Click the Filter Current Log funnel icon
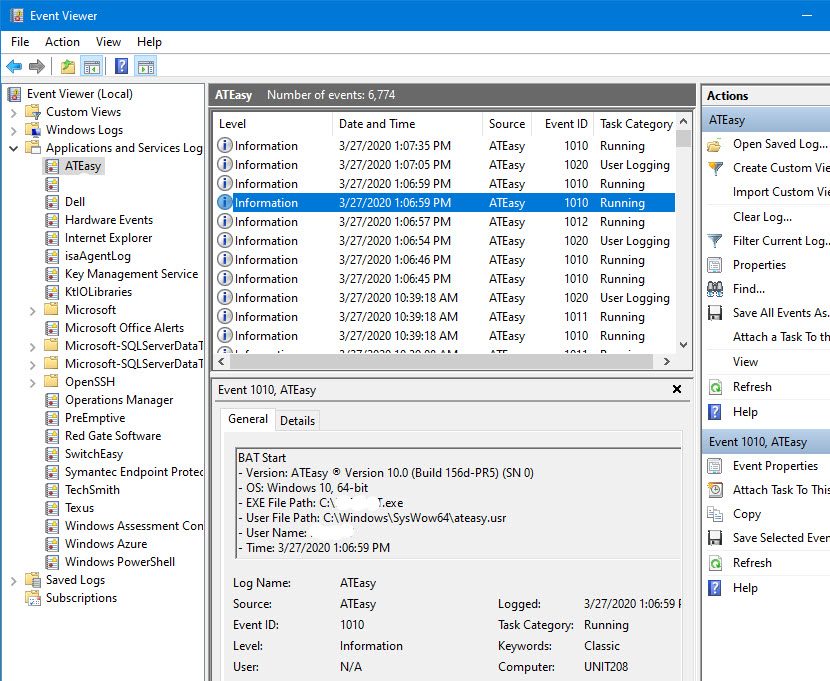The height and width of the screenshot is (681, 830). coord(715,241)
